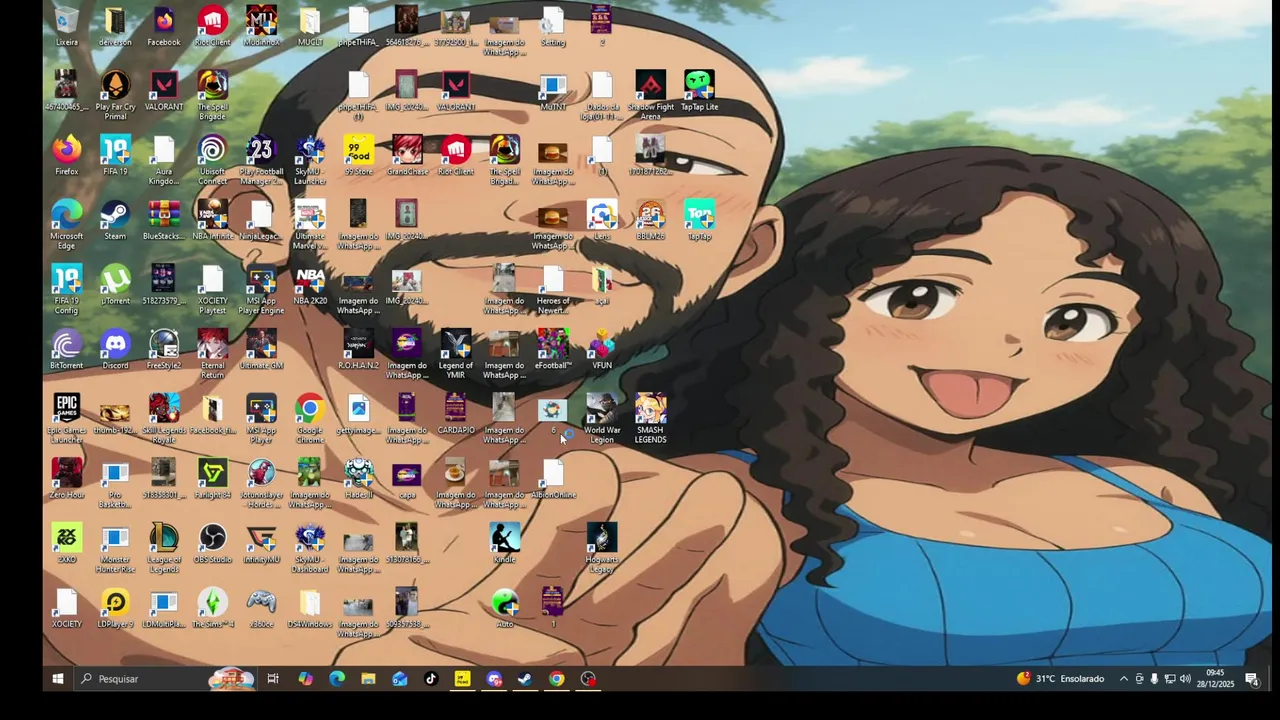This screenshot has height=720, width=1280.
Task: Select the Play Football Manager icon
Action: click(261, 161)
